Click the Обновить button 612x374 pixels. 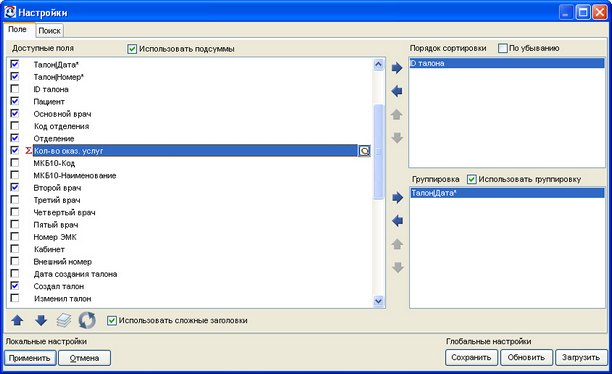[526, 357]
